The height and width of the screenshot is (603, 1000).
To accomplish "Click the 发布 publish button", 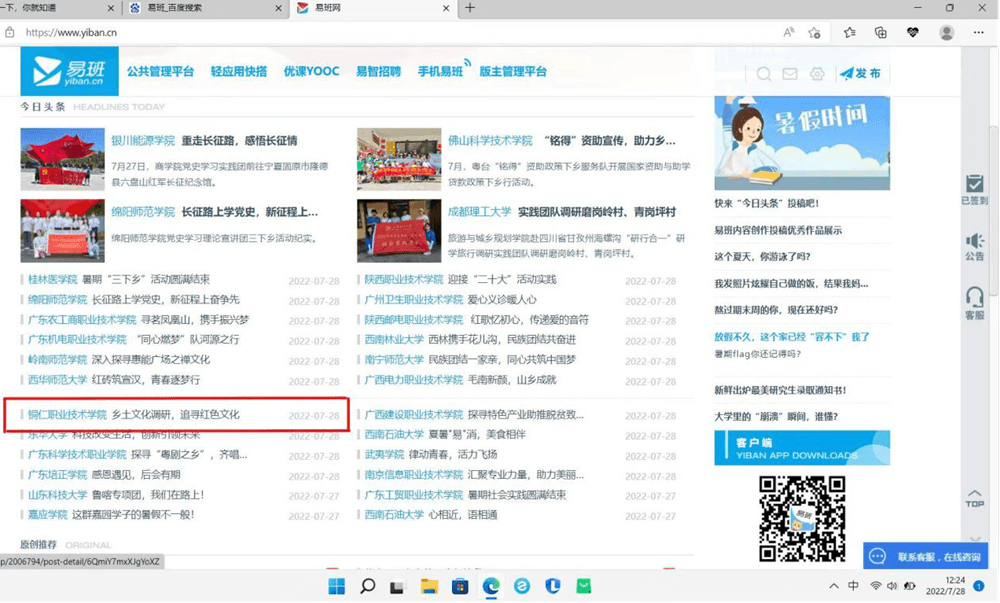I will 860,73.
